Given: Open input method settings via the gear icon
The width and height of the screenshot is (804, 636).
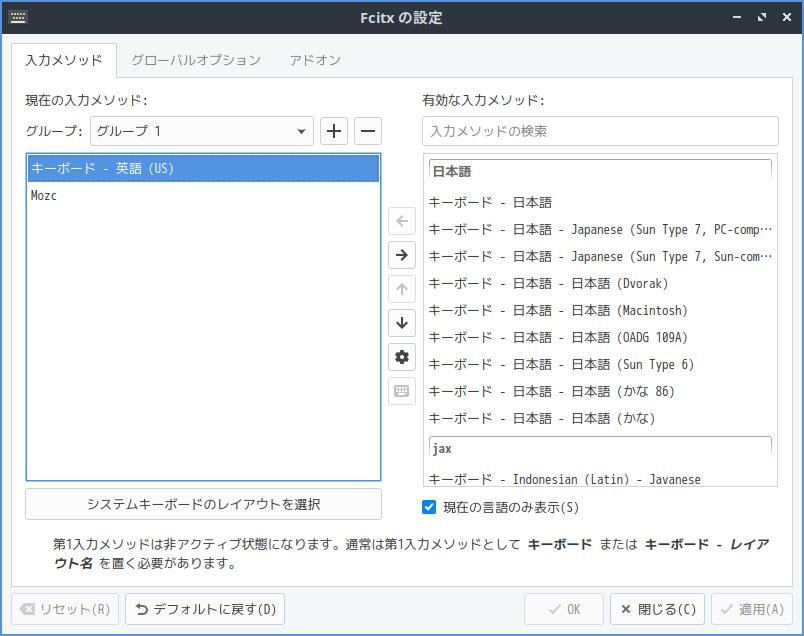Looking at the screenshot, I should pos(401,357).
